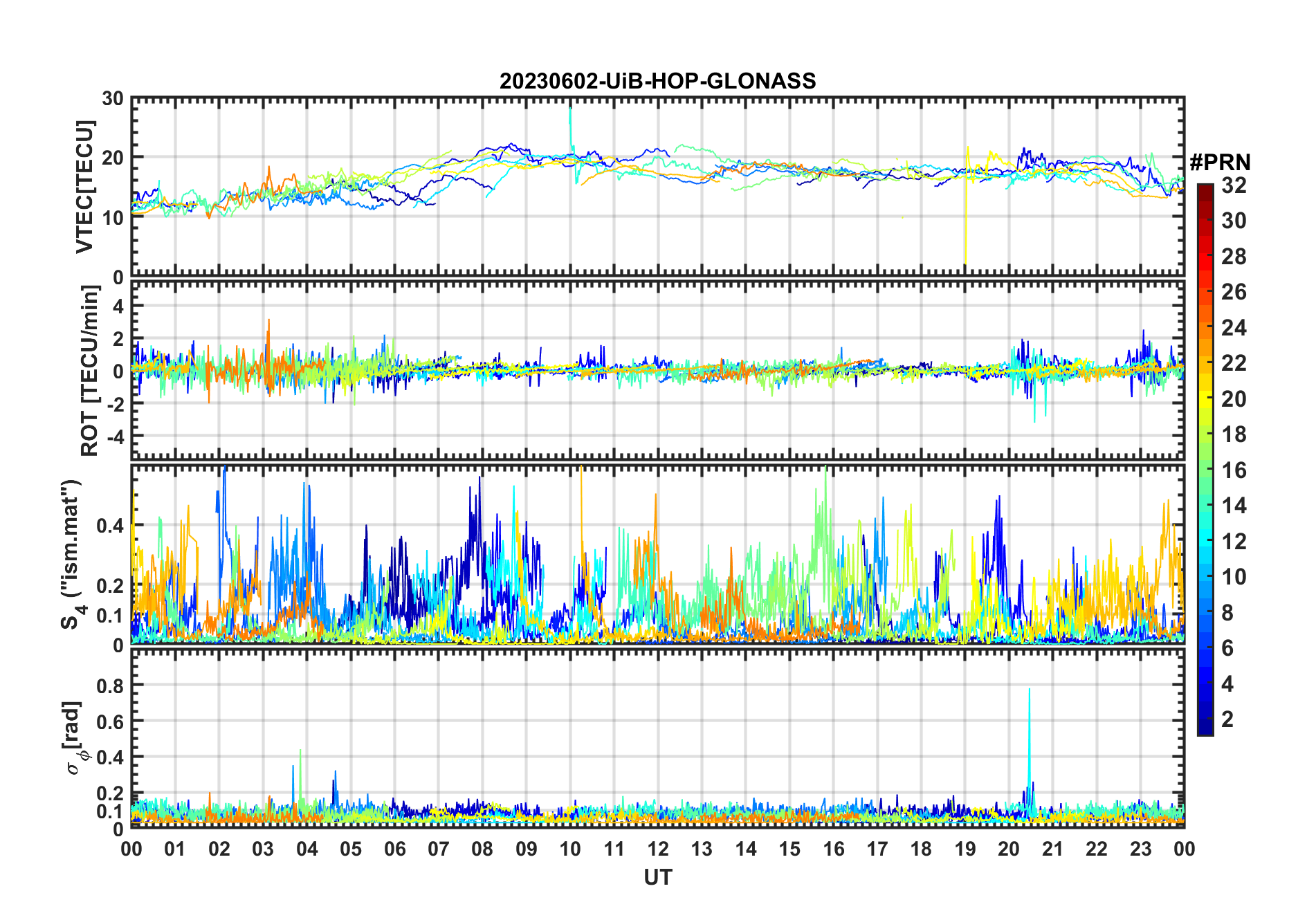Click colorbar tick label 24
Viewport: 1316px width, 920px height.
tap(1234, 328)
